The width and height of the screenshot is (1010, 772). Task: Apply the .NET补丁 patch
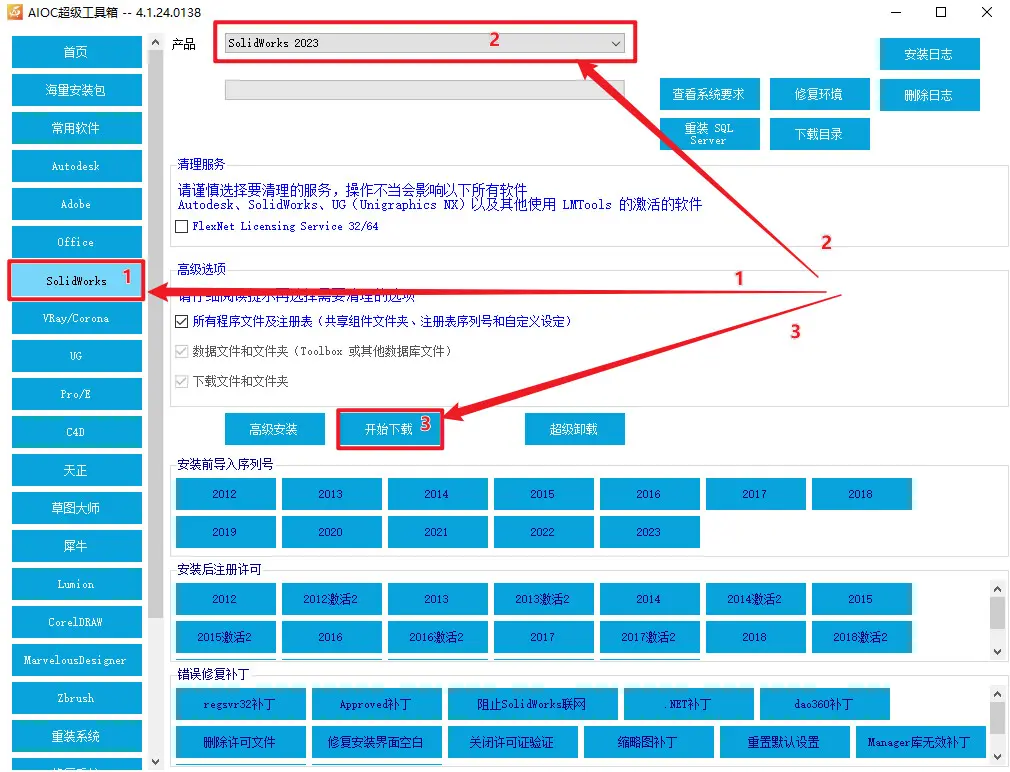(689, 704)
